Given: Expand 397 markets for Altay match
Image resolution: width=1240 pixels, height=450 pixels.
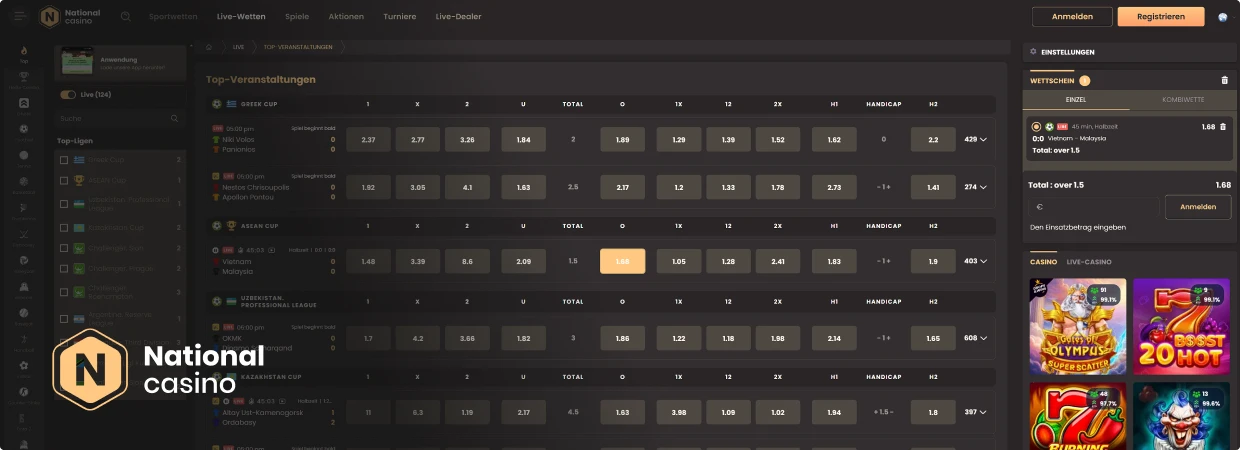Looking at the screenshot, I should pos(975,412).
